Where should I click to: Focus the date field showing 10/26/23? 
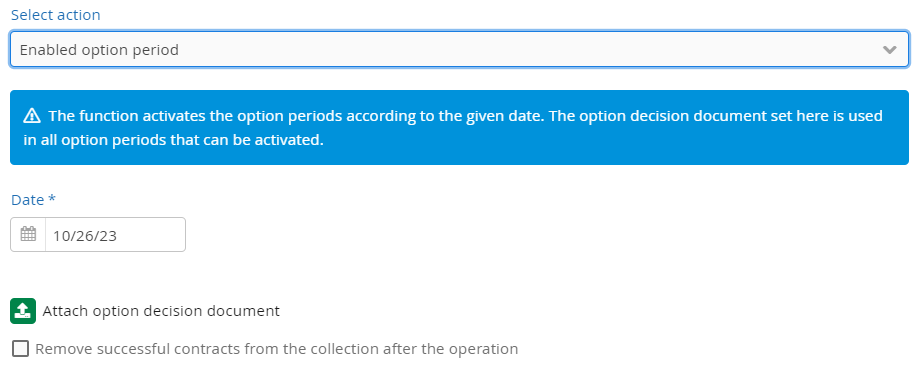click(115, 235)
